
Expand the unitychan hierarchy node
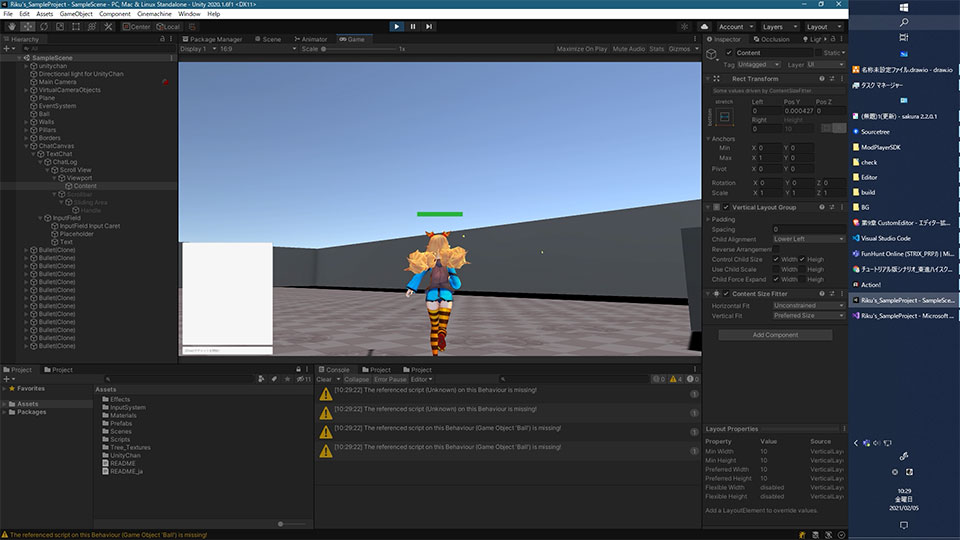click(x=26, y=66)
